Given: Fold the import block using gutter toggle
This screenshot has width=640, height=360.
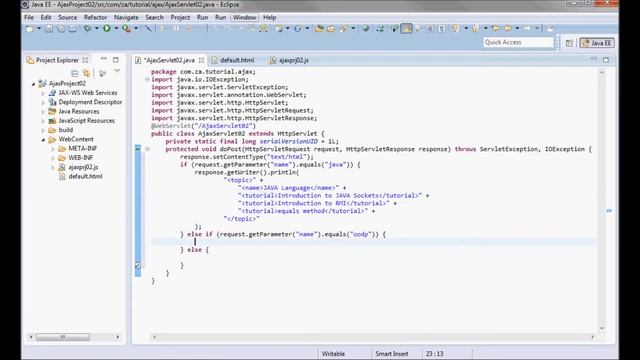Looking at the screenshot, I should point(147,80).
